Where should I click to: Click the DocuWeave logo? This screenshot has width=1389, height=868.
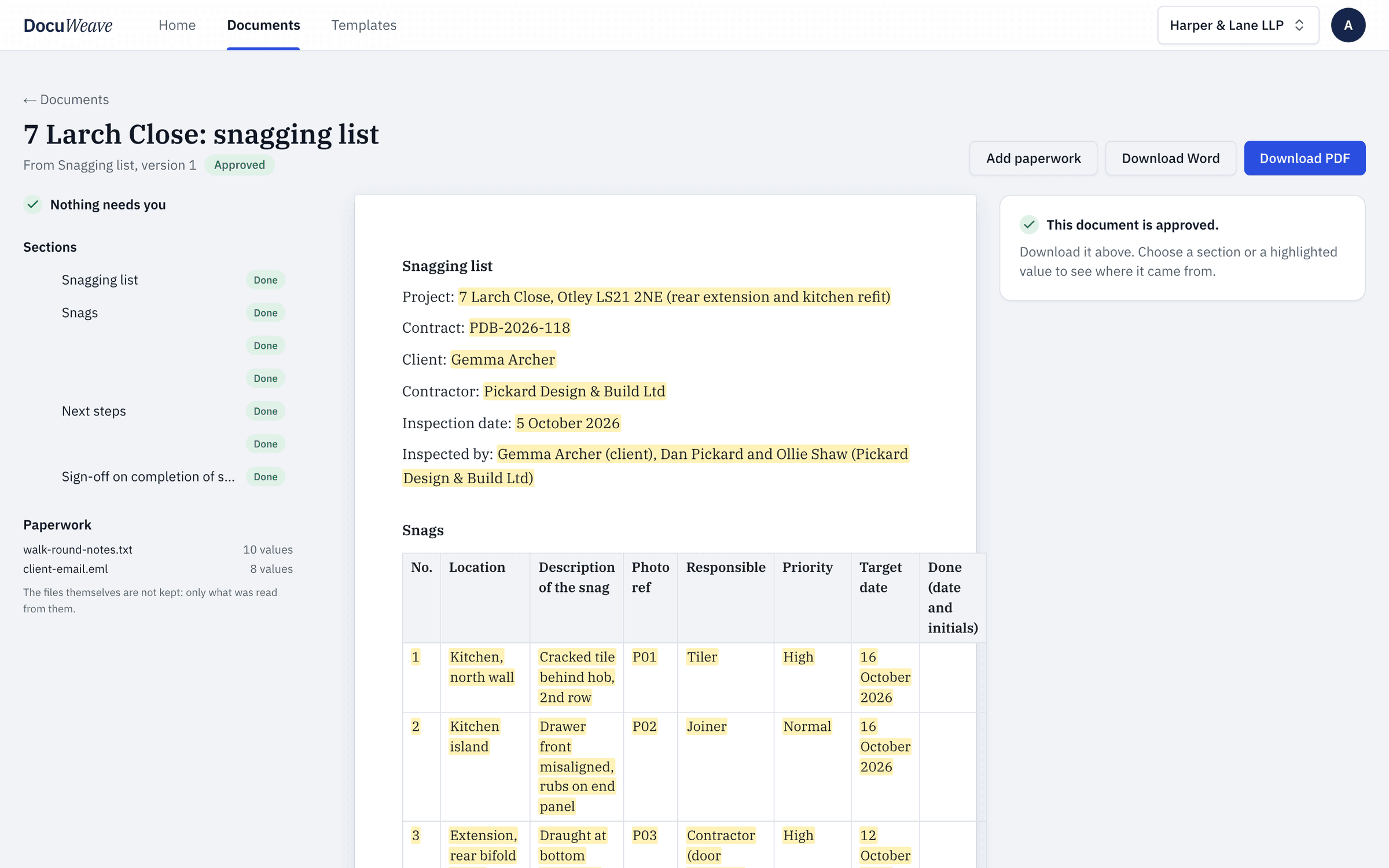(68, 25)
